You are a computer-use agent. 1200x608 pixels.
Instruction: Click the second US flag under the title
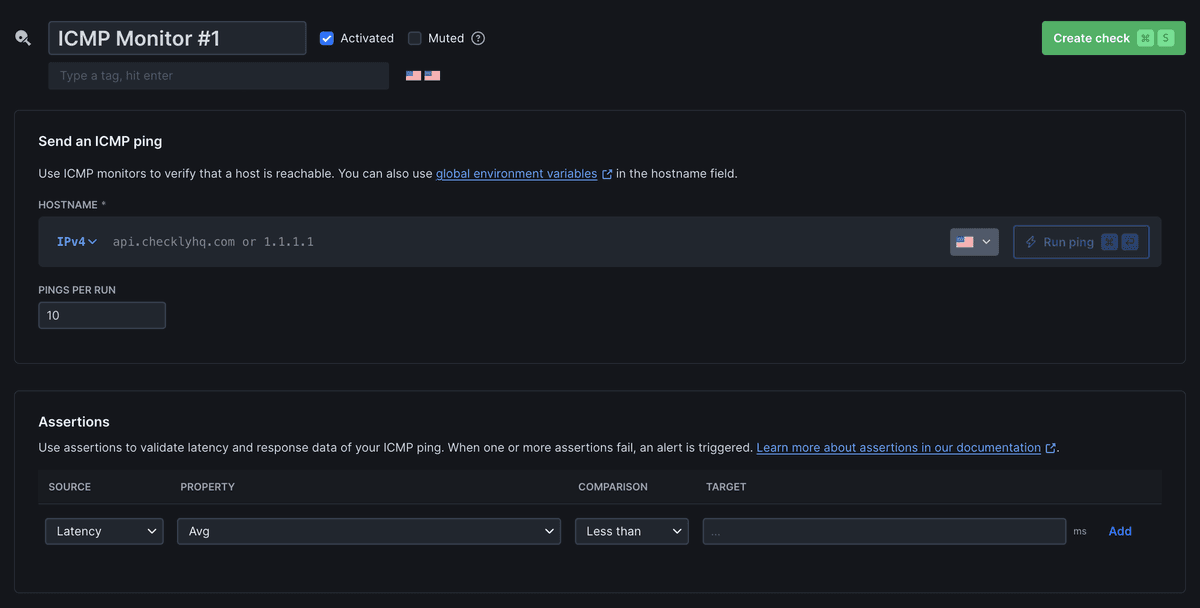point(432,75)
